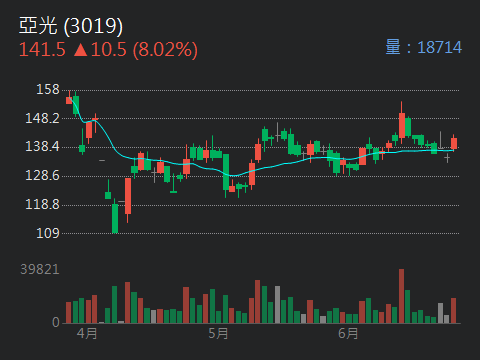Select the current price 141.5
Viewport: 480px width, 360px height.
coord(42,50)
